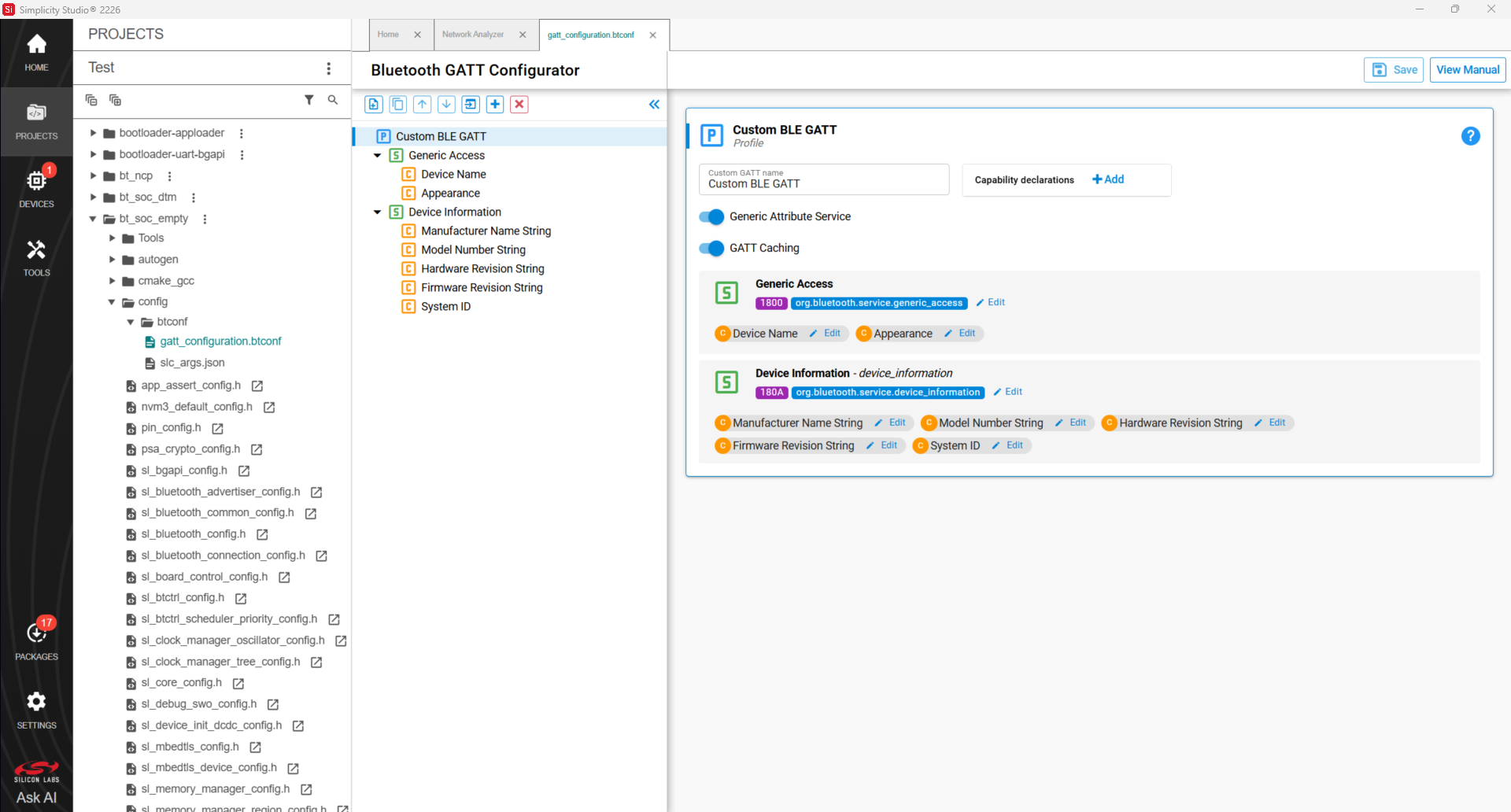Screen dimensions: 1511x812
Task: Open the Devices sidebar section
Action: pos(36,189)
